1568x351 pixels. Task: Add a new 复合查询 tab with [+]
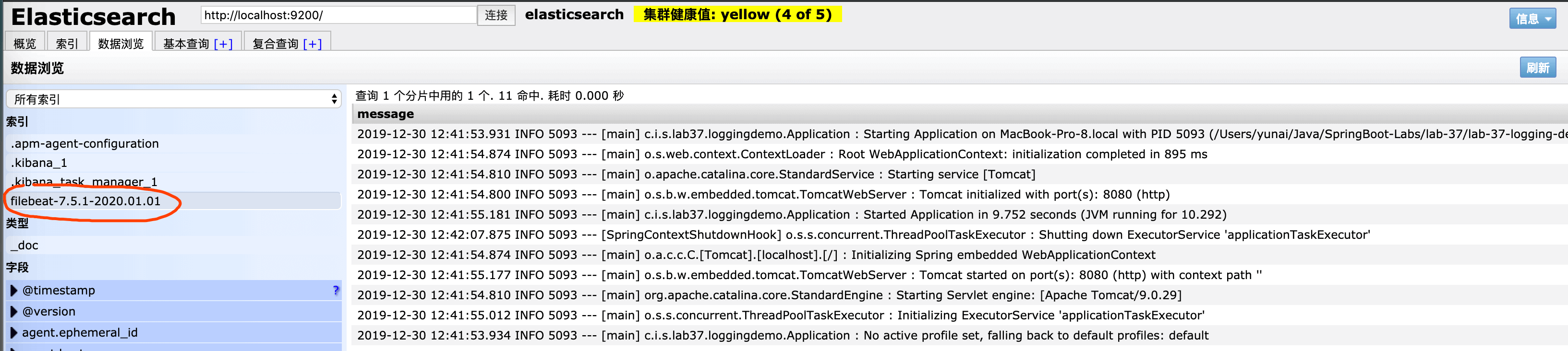tap(312, 44)
